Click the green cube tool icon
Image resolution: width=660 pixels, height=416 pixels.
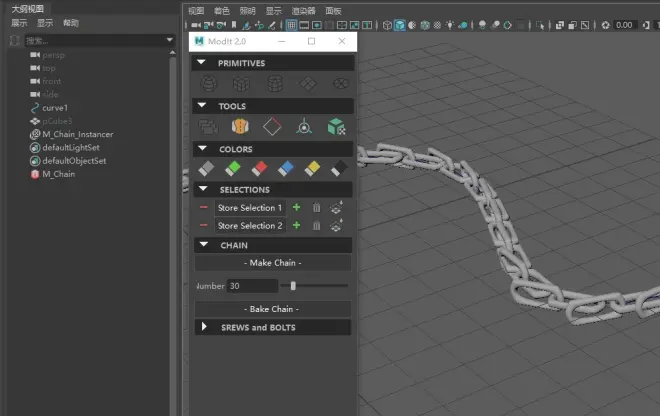point(337,126)
